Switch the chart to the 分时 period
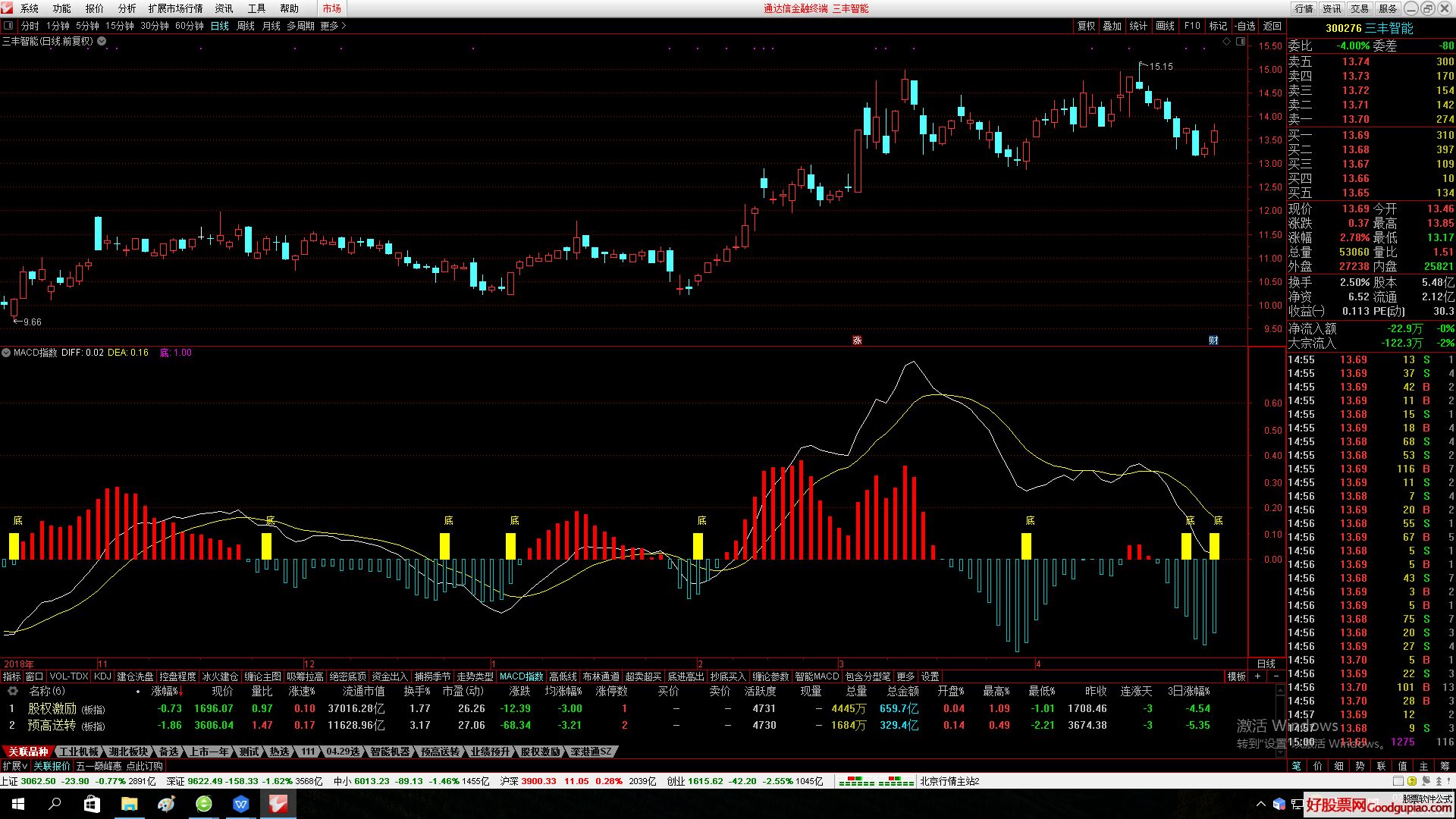1456x819 pixels. 30,26
